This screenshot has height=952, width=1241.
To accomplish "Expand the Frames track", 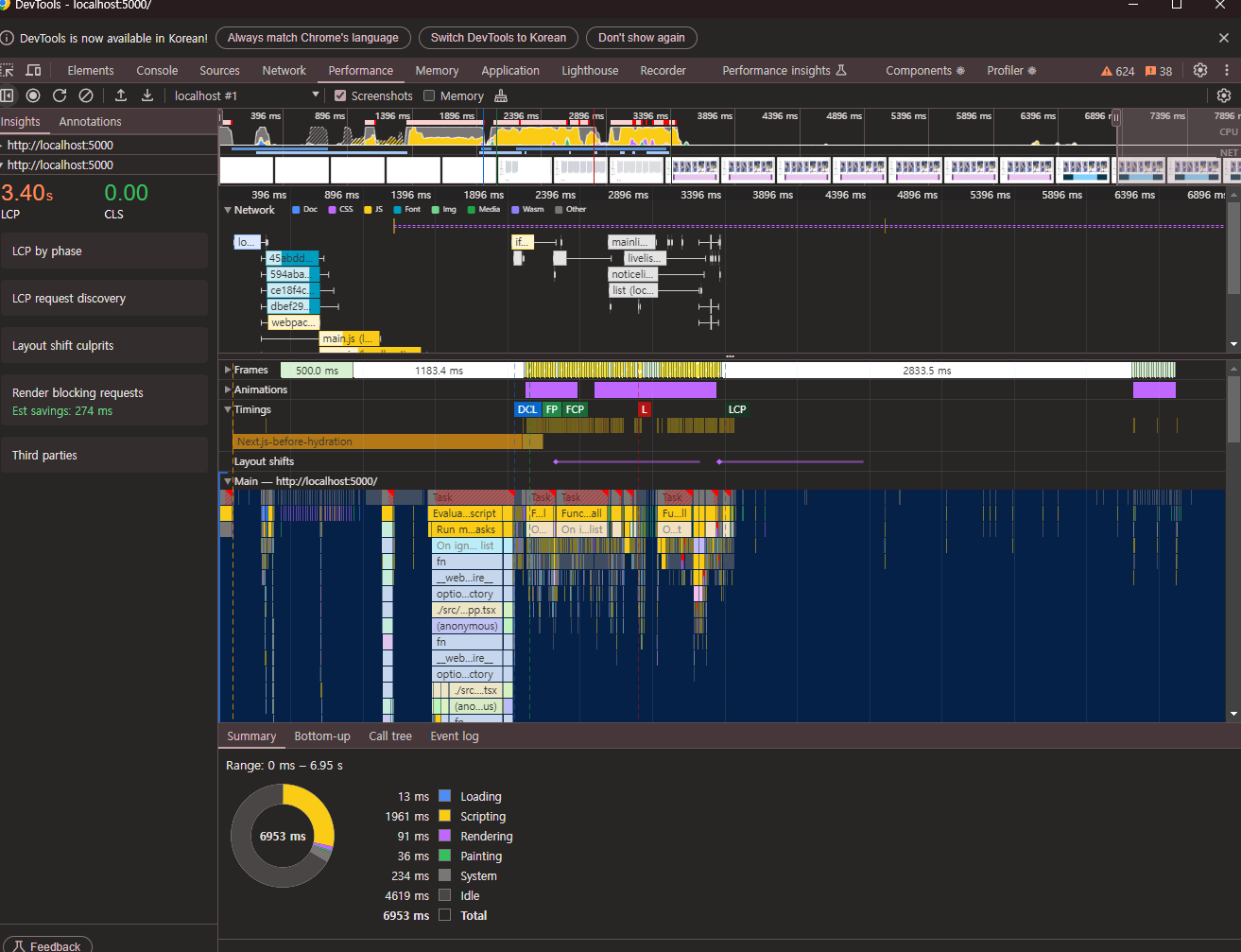I will [228, 370].
